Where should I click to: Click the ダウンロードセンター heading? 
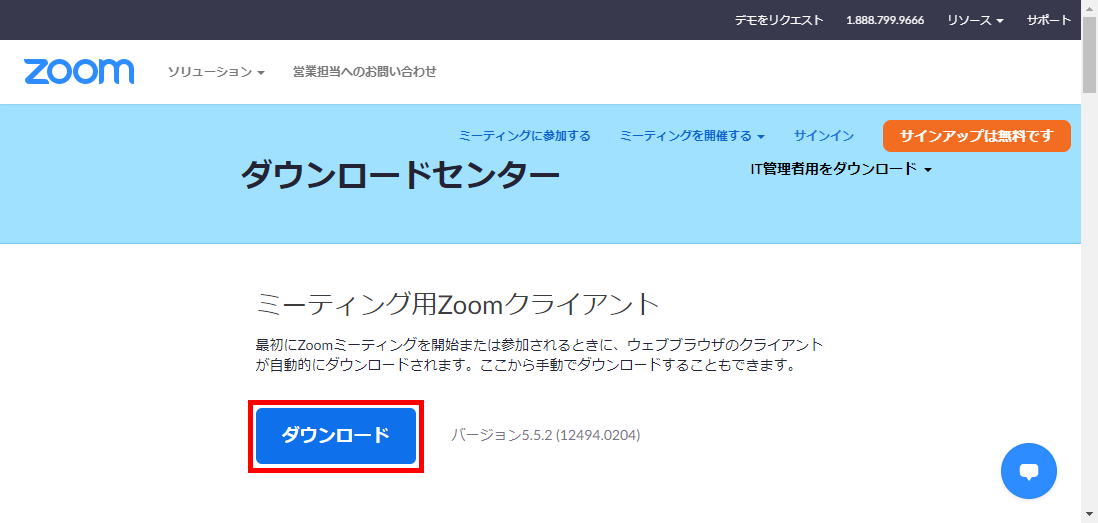[x=401, y=175]
